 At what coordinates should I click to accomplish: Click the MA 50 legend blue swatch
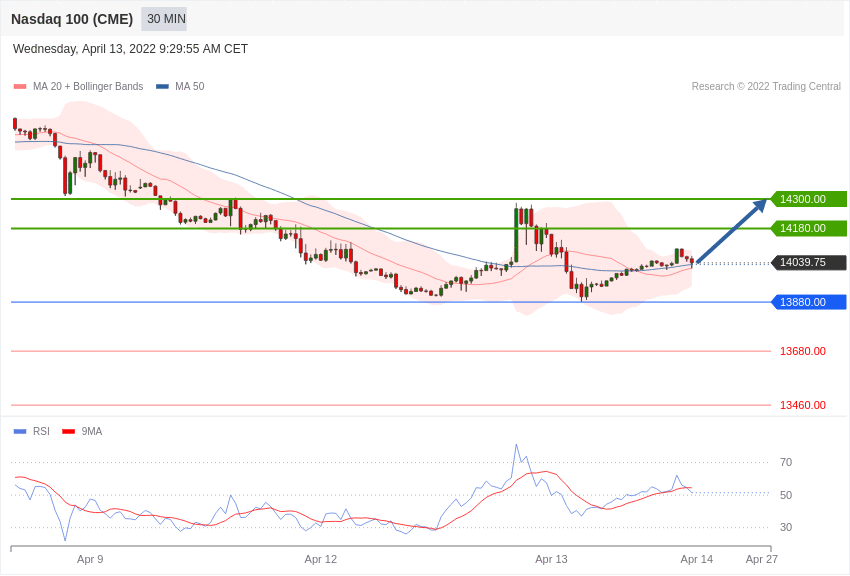pyautogui.click(x=162, y=87)
